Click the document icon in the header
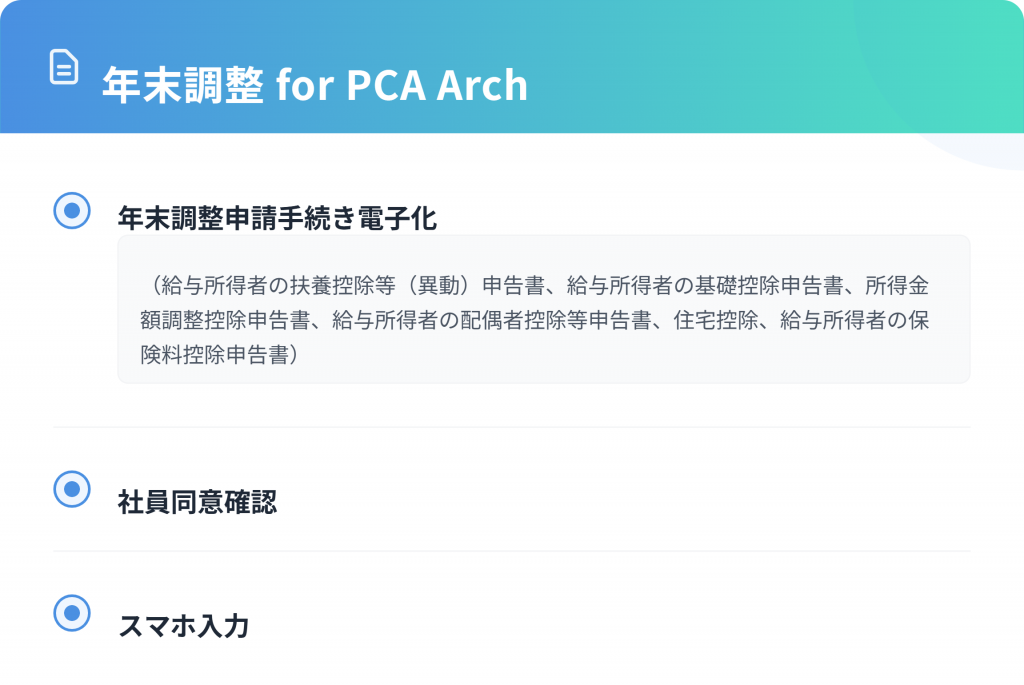Viewport: 1024px width, 685px height. tap(64, 67)
